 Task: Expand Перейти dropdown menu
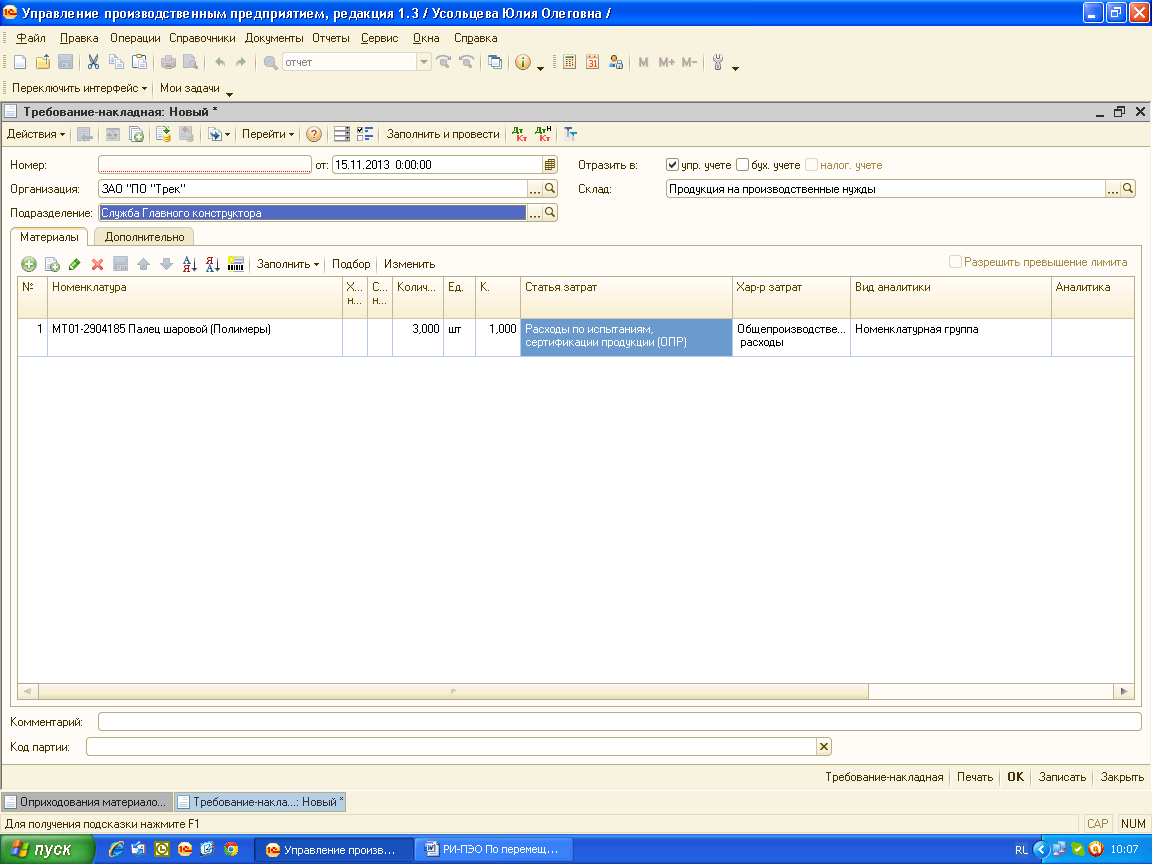(x=268, y=134)
